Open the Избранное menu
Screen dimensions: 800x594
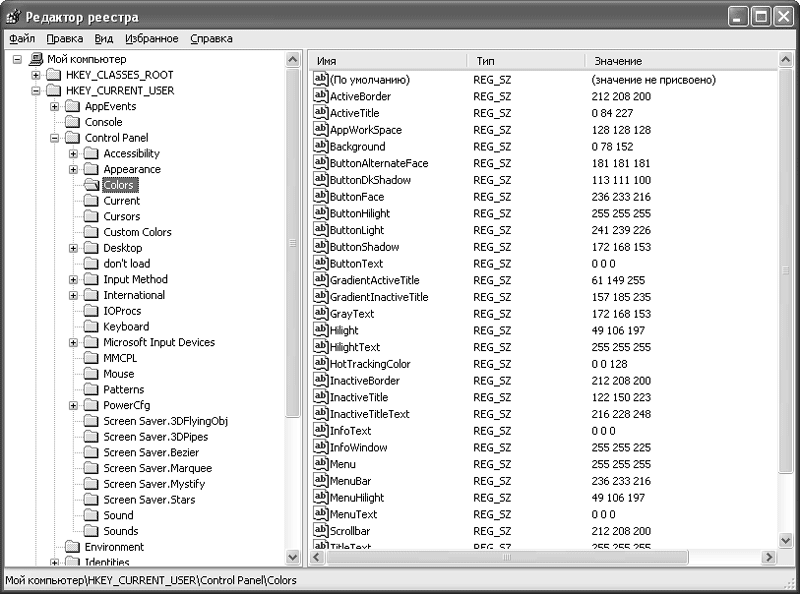tap(152, 39)
